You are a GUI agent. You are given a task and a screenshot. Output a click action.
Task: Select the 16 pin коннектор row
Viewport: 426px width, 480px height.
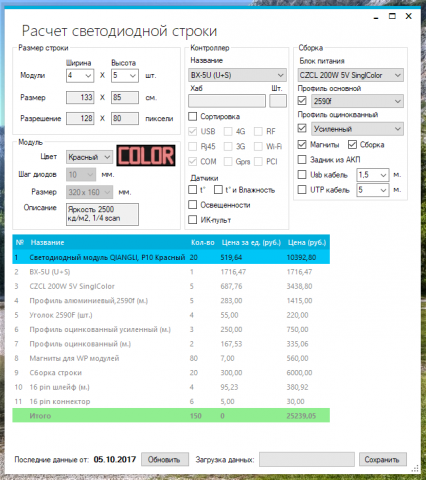pyautogui.click(x=171, y=401)
